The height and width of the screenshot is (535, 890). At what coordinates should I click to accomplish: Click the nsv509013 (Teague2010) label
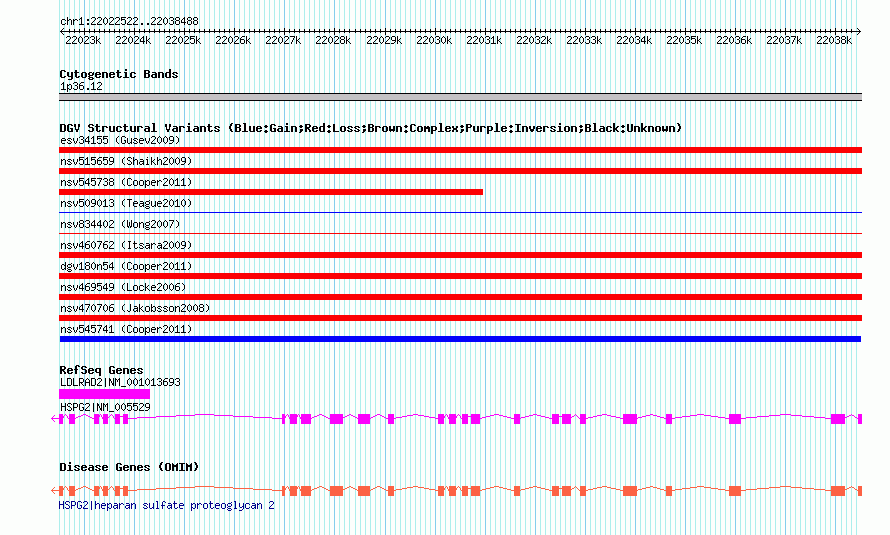click(x=126, y=203)
